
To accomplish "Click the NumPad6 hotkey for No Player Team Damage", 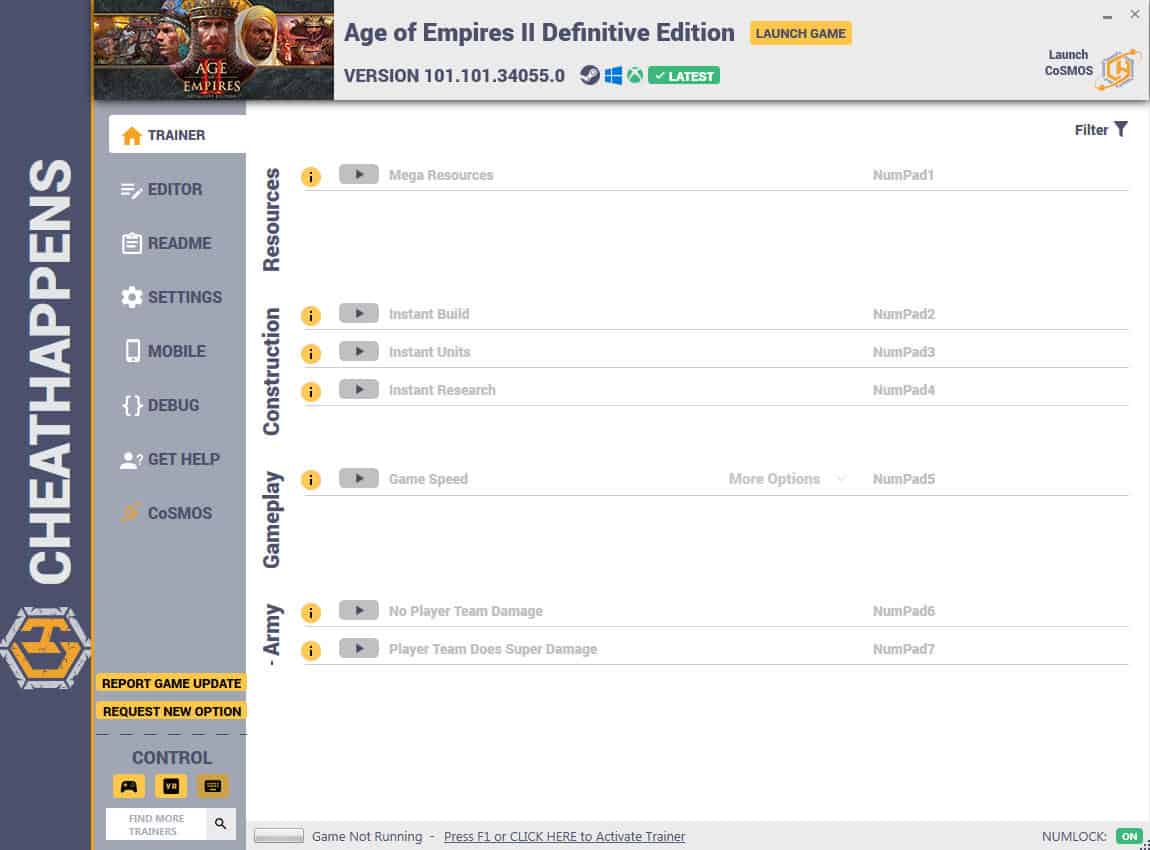I will click(x=904, y=611).
